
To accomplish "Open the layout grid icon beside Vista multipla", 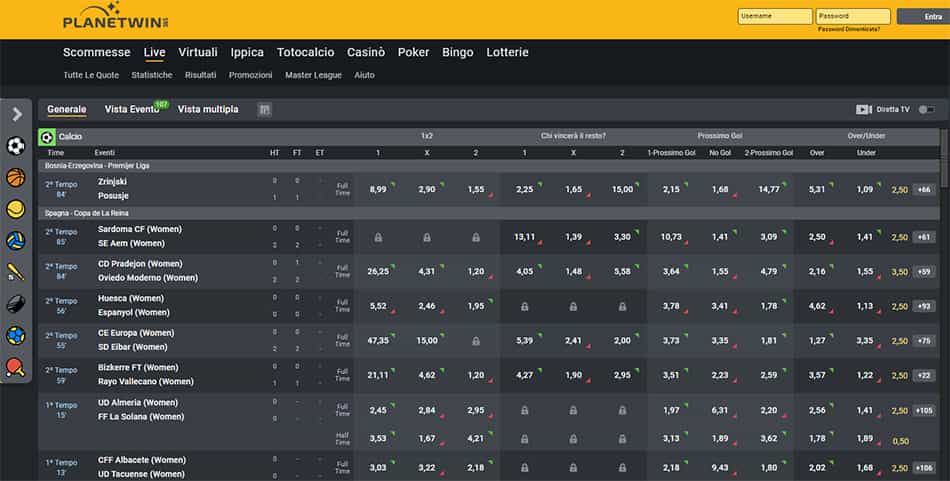I will [265, 110].
